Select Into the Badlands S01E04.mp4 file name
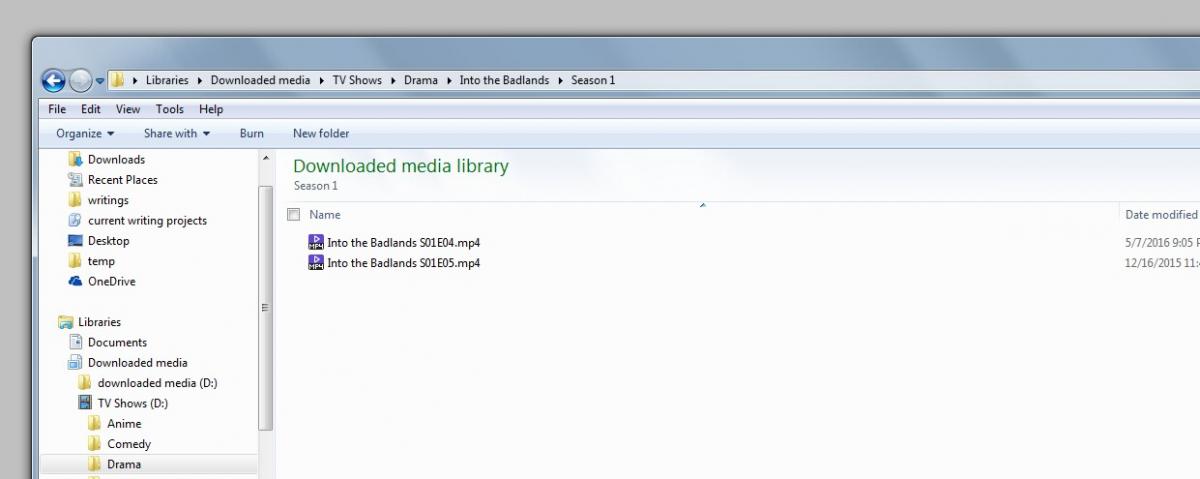Image resolution: width=1200 pixels, height=479 pixels. click(x=403, y=242)
